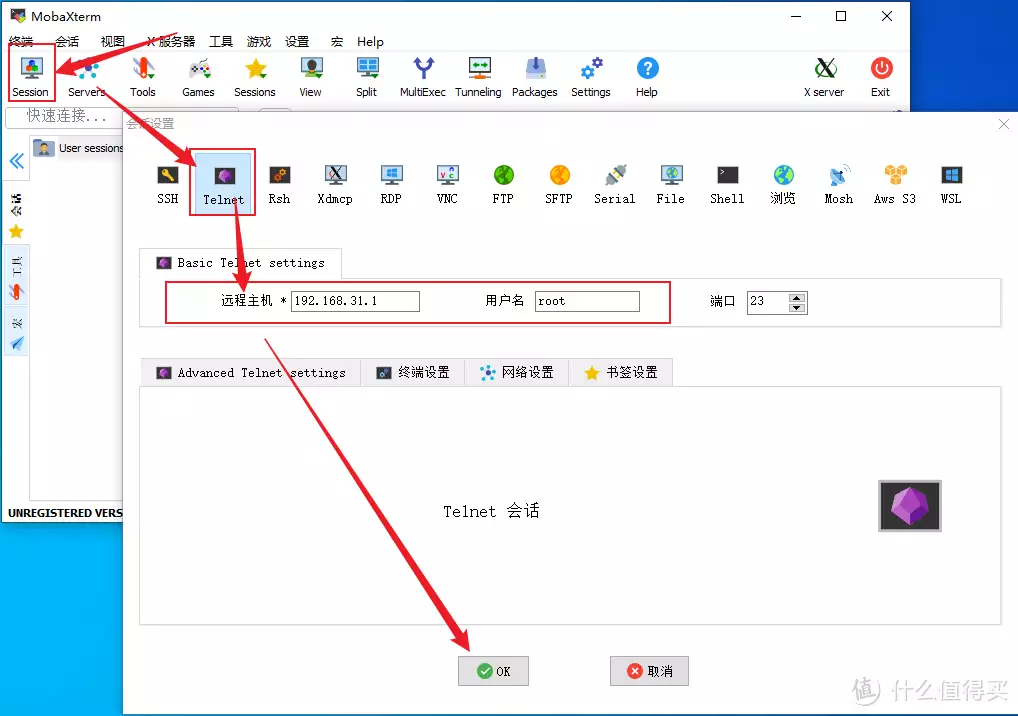Open the Session toolbar button
This screenshot has width=1018, height=716.
coord(31,77)
